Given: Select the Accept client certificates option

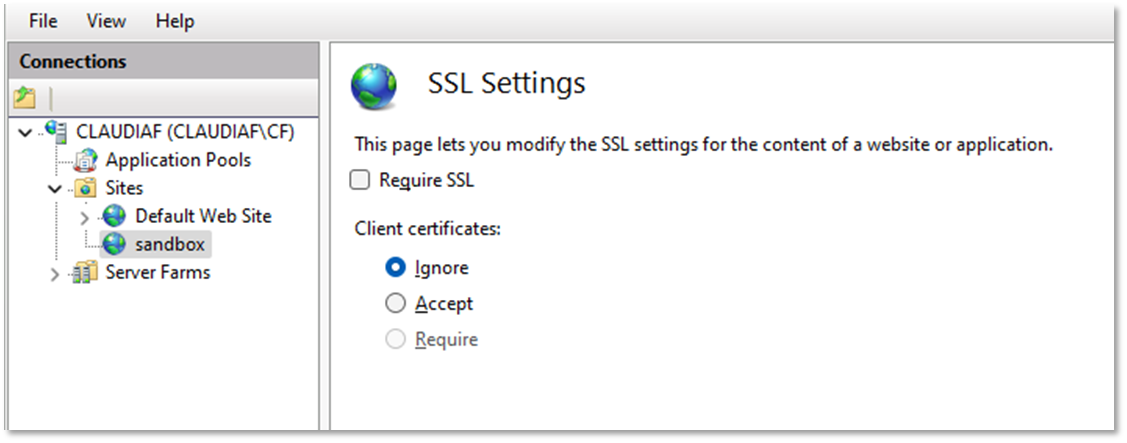Looking at the screenshot, I should [396, 304].
